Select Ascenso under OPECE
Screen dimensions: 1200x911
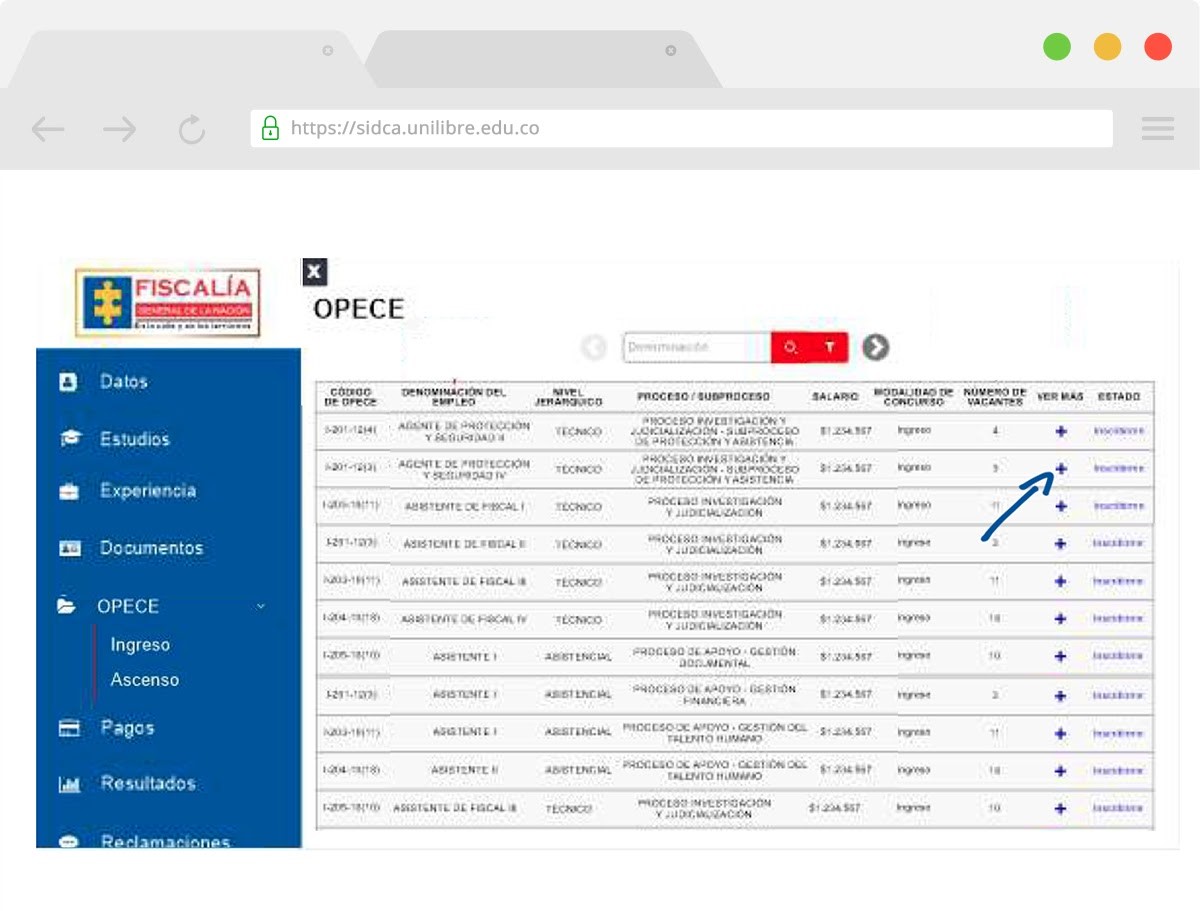coord(145,680)
